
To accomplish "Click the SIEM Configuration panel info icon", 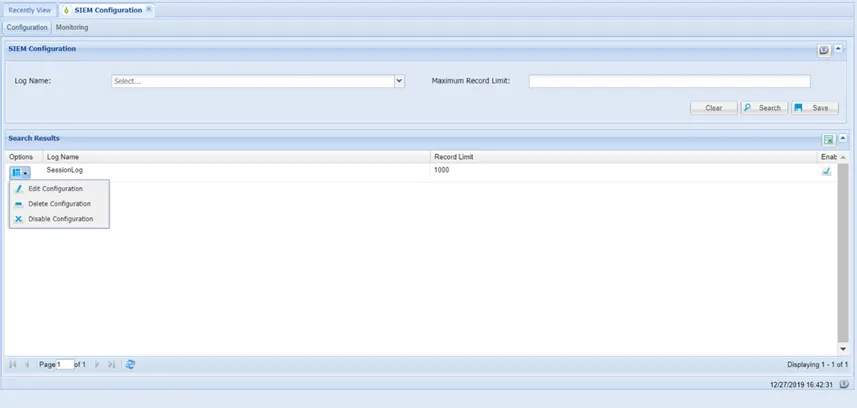I will click(824, 50).
